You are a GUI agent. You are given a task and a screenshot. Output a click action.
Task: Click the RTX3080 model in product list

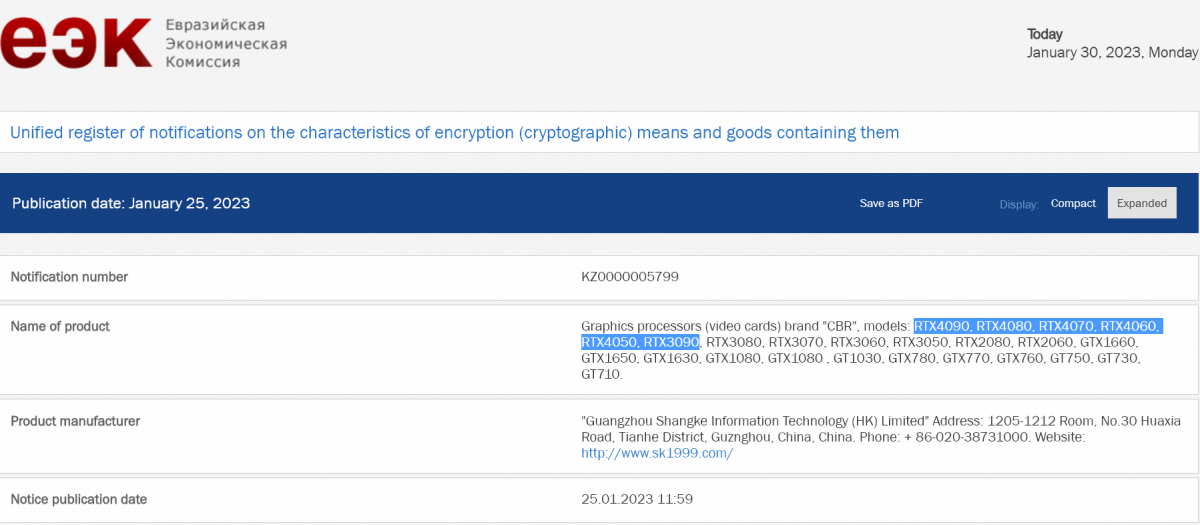(x=734, y=342)
